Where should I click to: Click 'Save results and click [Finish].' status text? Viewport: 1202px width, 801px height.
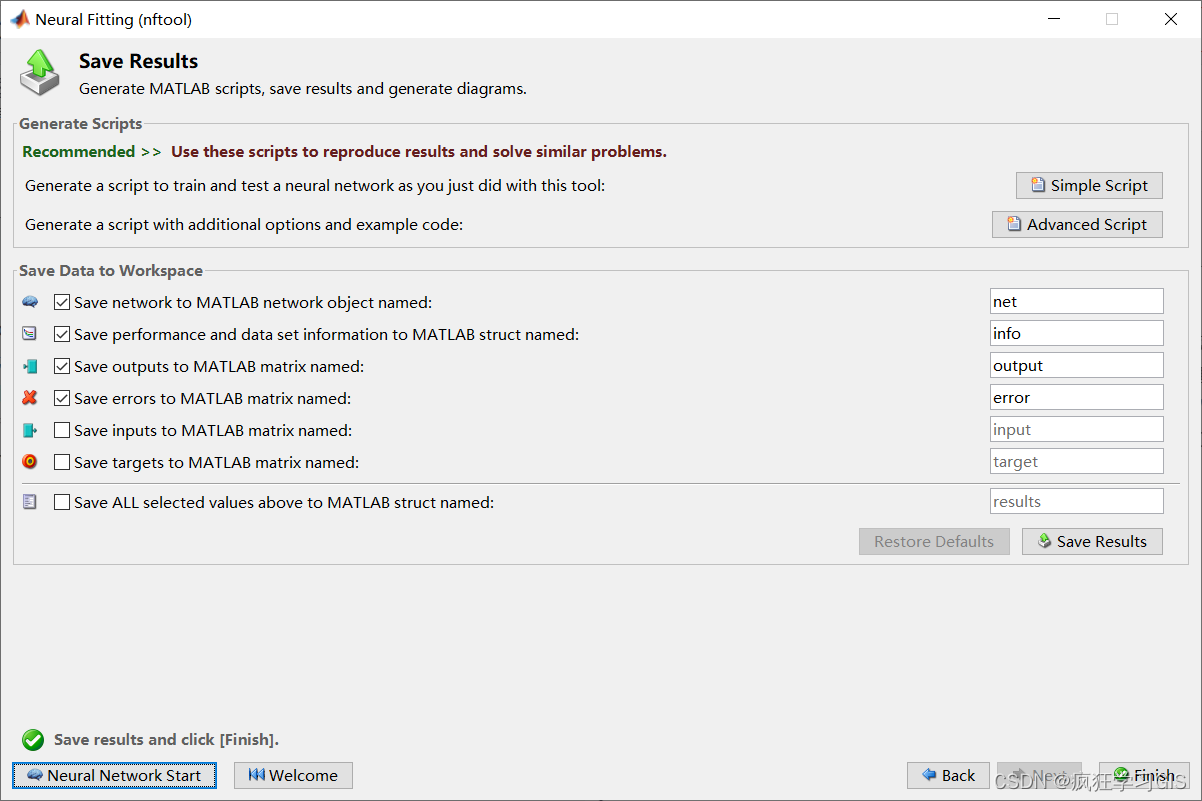[166, 740]
